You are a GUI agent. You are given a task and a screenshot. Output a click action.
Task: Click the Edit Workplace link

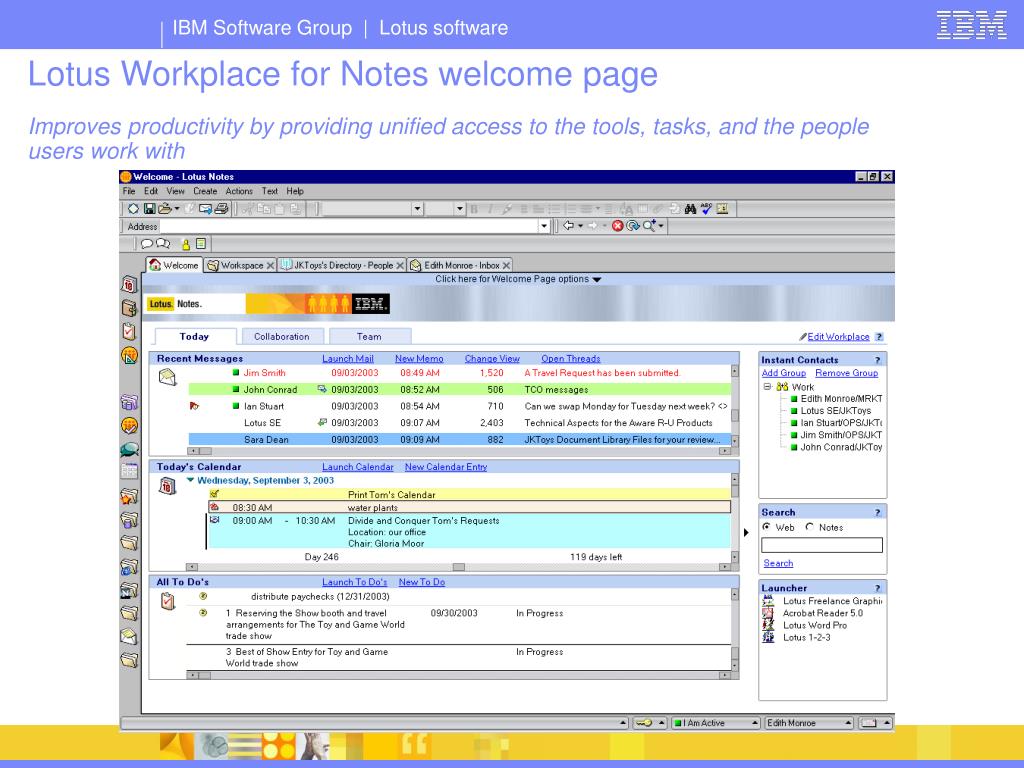839,337
